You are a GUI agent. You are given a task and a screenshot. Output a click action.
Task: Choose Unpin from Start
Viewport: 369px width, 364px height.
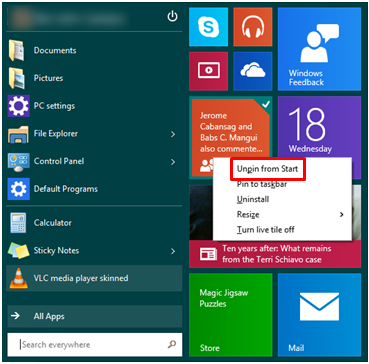pyautogui.click(x=267, y=169)
